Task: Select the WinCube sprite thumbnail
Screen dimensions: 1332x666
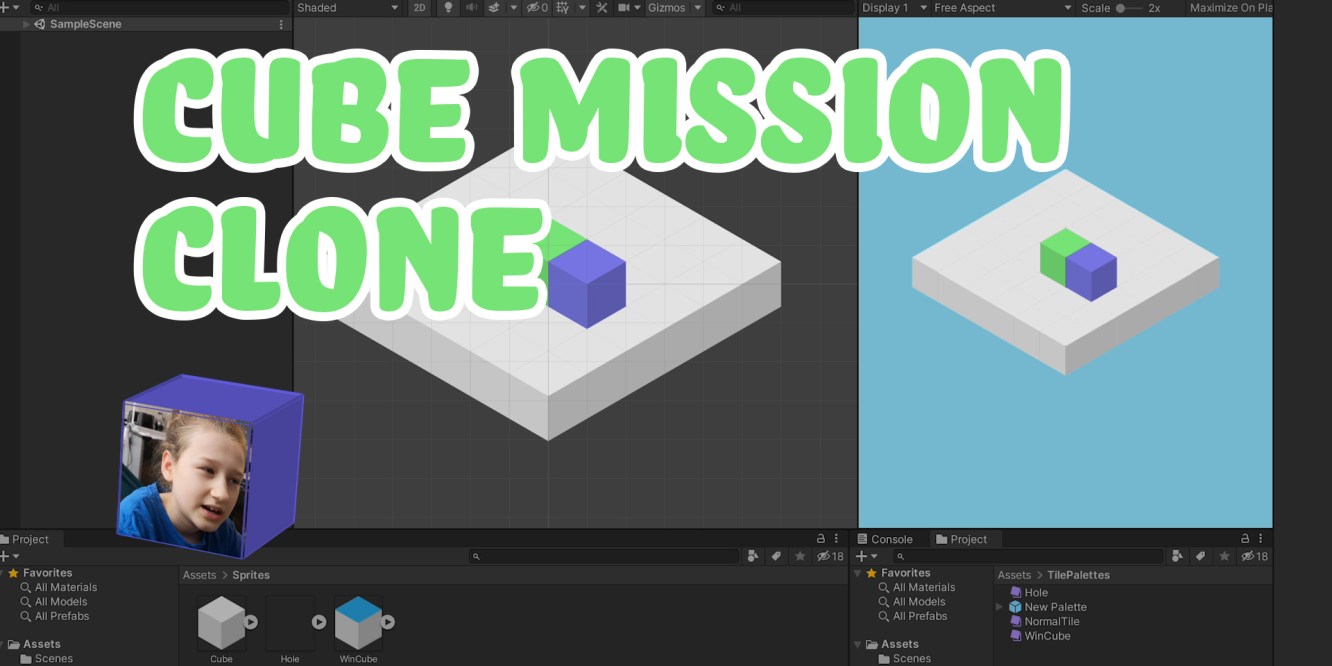Action: tap(358, 624)
